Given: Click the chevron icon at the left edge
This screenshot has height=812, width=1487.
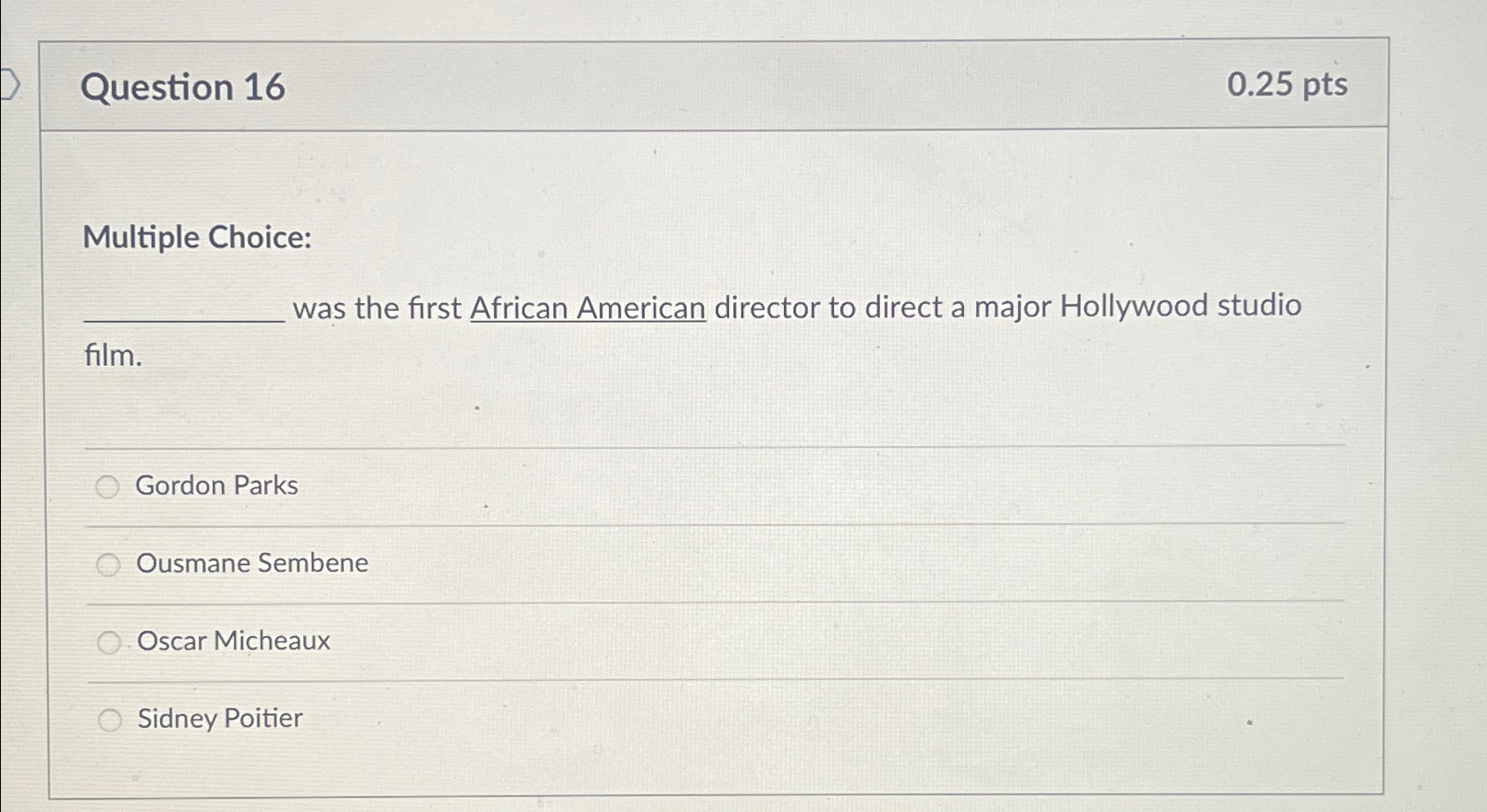Looking at the screenshot, I should pyautogui.click(x=10, y=84).
